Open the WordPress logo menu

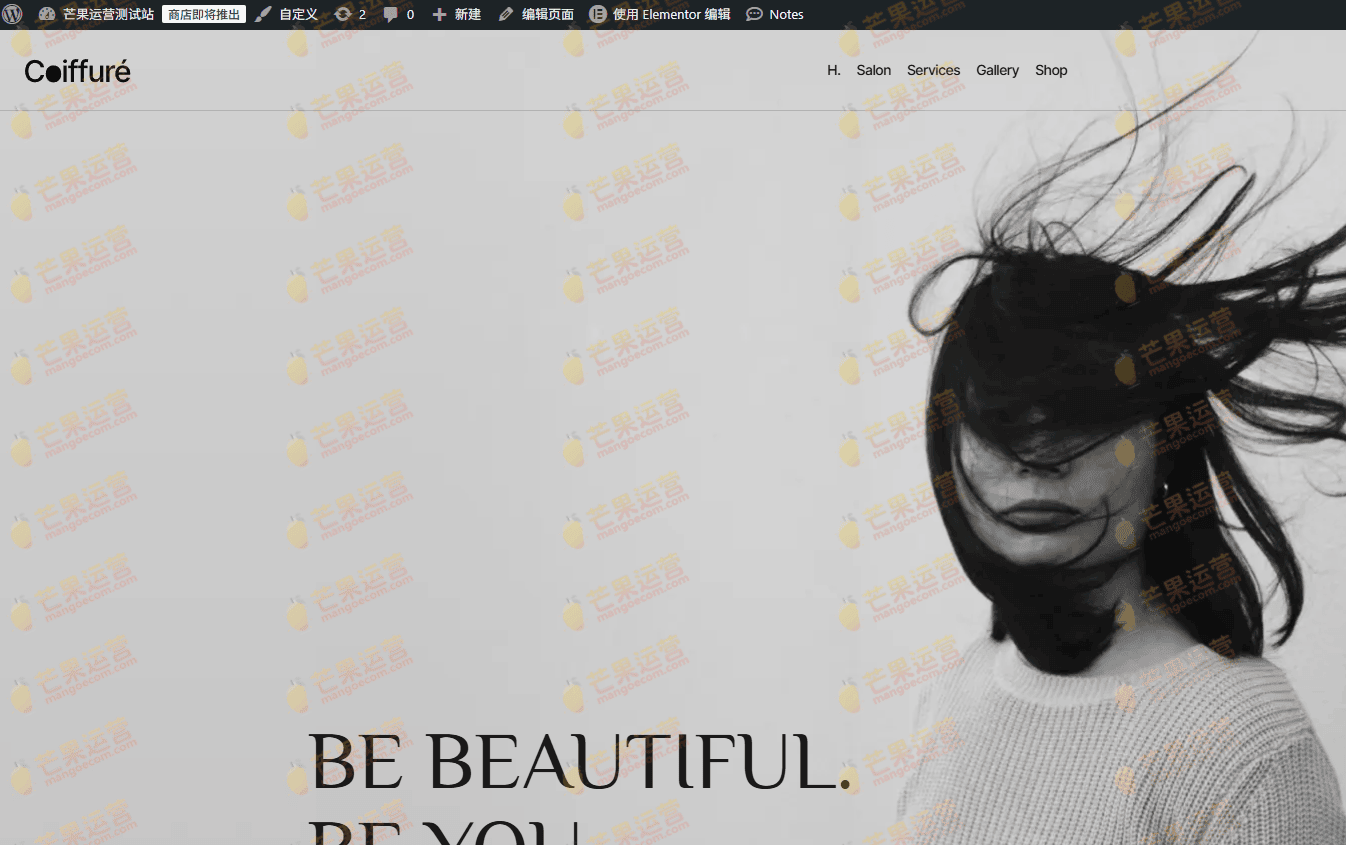[x=12, y=15]
